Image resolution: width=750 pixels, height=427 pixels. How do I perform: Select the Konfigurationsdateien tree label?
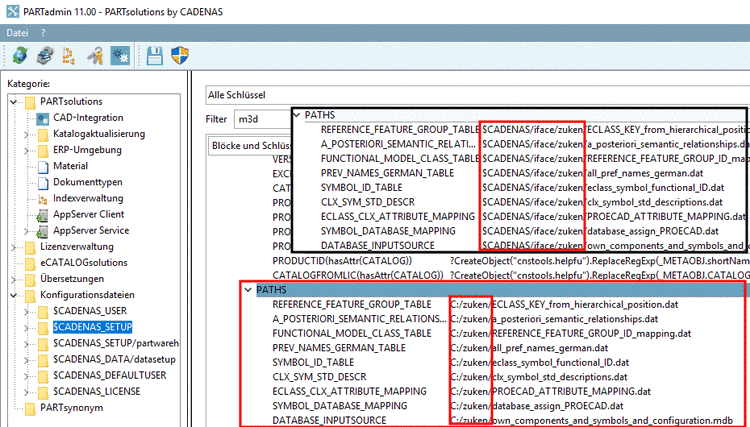click(x=88, y=295)
